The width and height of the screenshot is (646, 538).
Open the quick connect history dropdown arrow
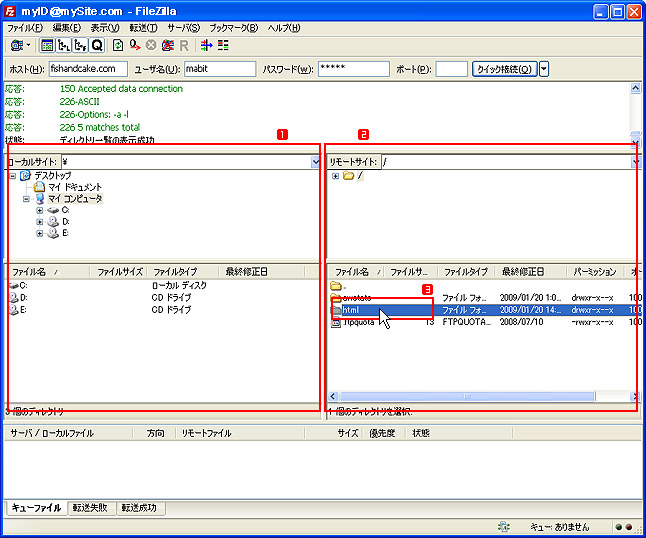click(545, 69)
